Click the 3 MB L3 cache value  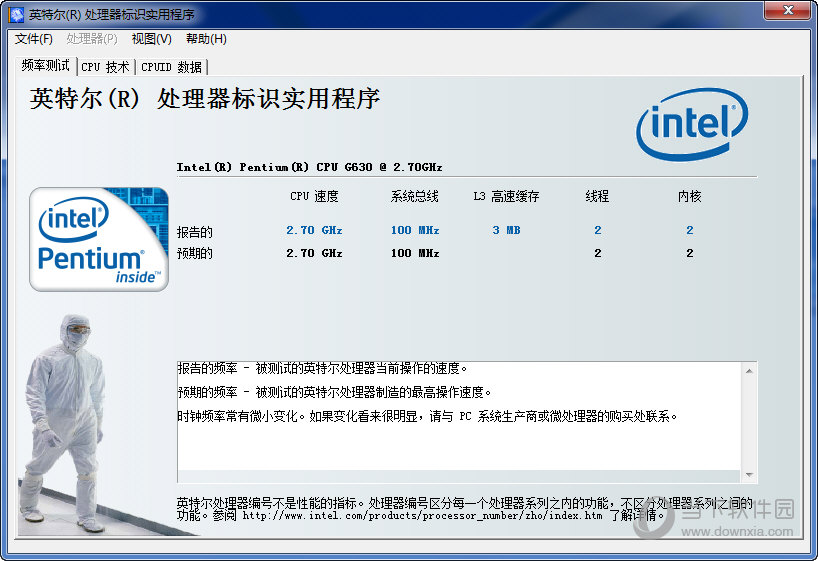(506, 230)
